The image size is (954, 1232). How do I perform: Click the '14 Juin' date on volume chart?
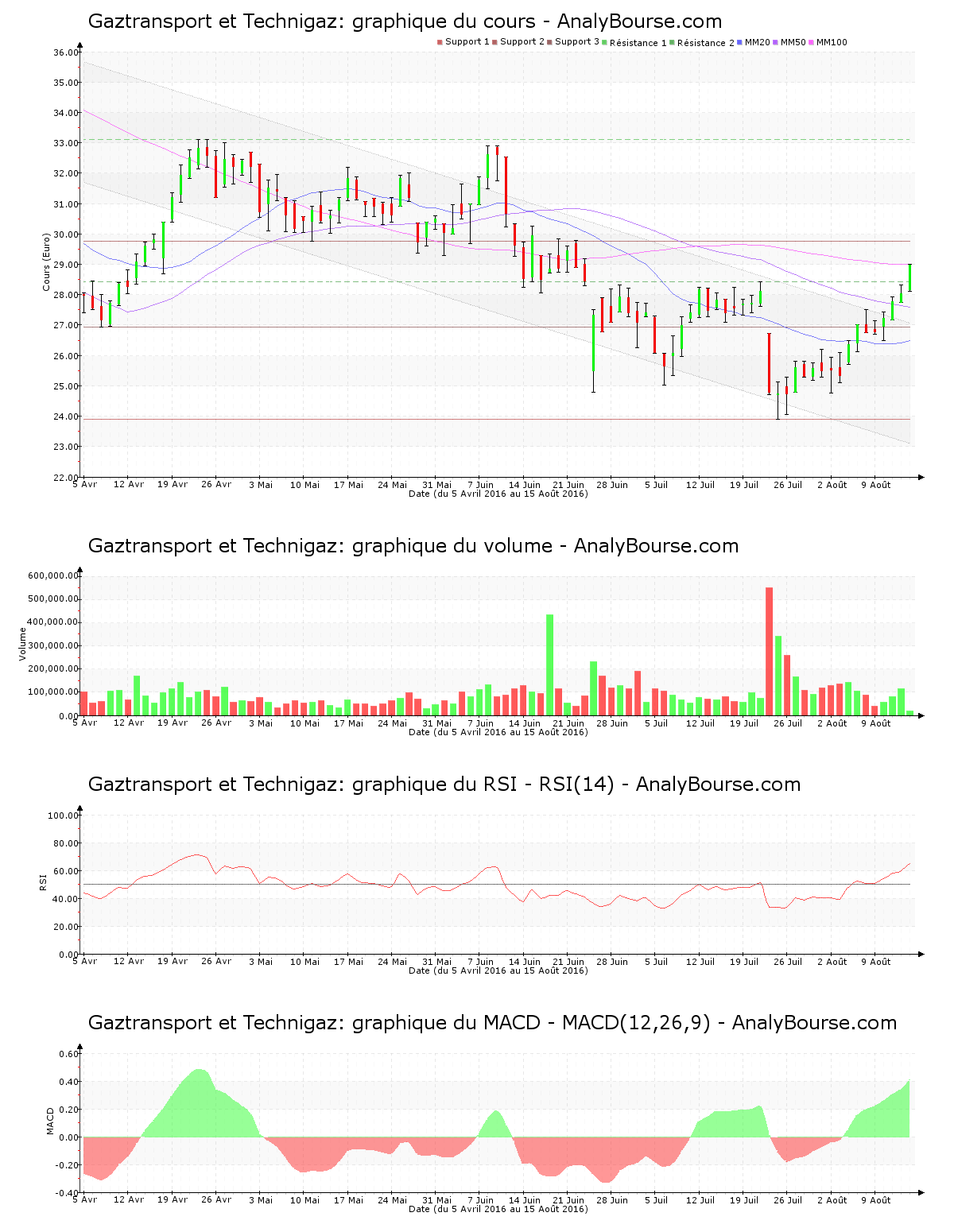click(525, 723)
